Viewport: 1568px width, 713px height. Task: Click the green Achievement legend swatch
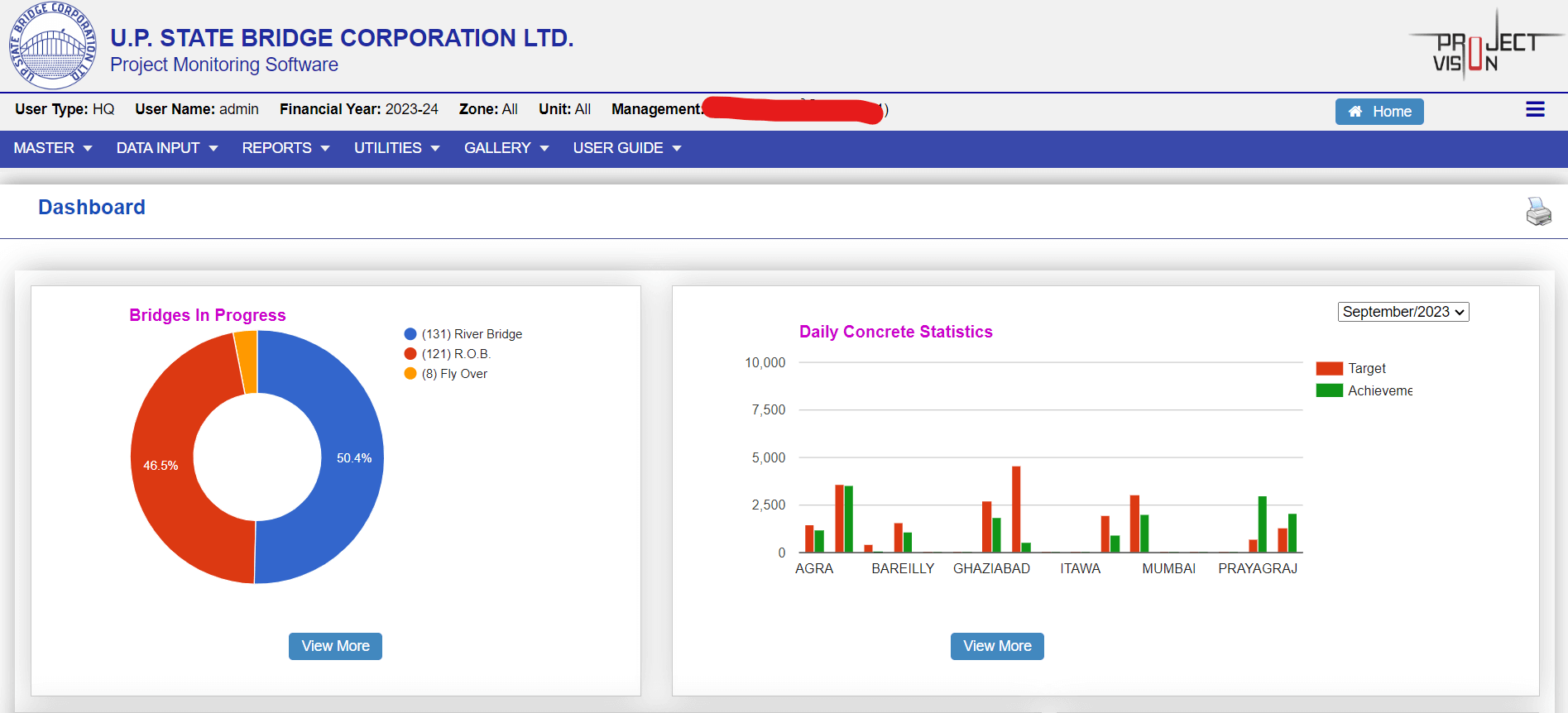tap(1330, 390)
